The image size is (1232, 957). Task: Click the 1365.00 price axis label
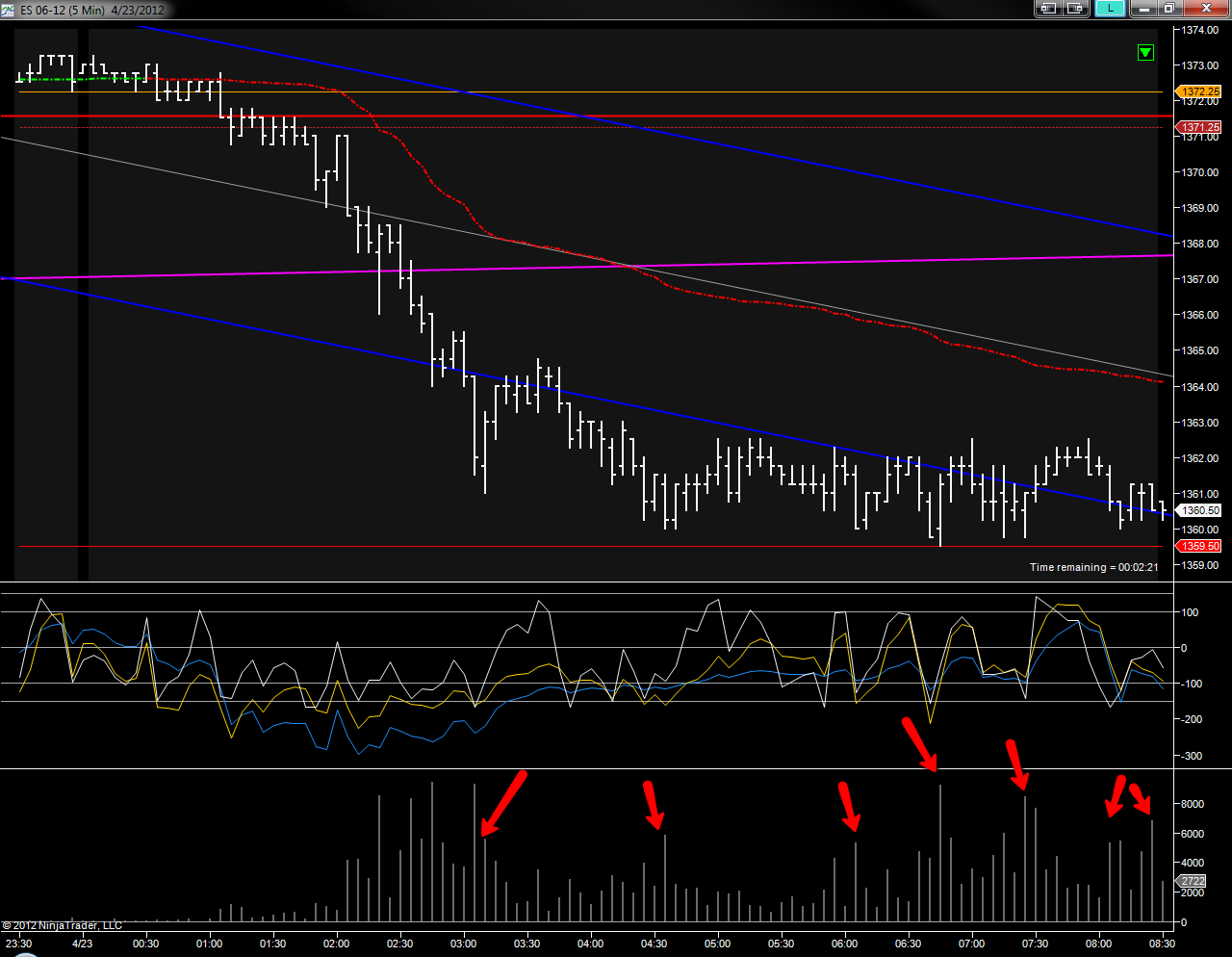[x=1199, y=350]
